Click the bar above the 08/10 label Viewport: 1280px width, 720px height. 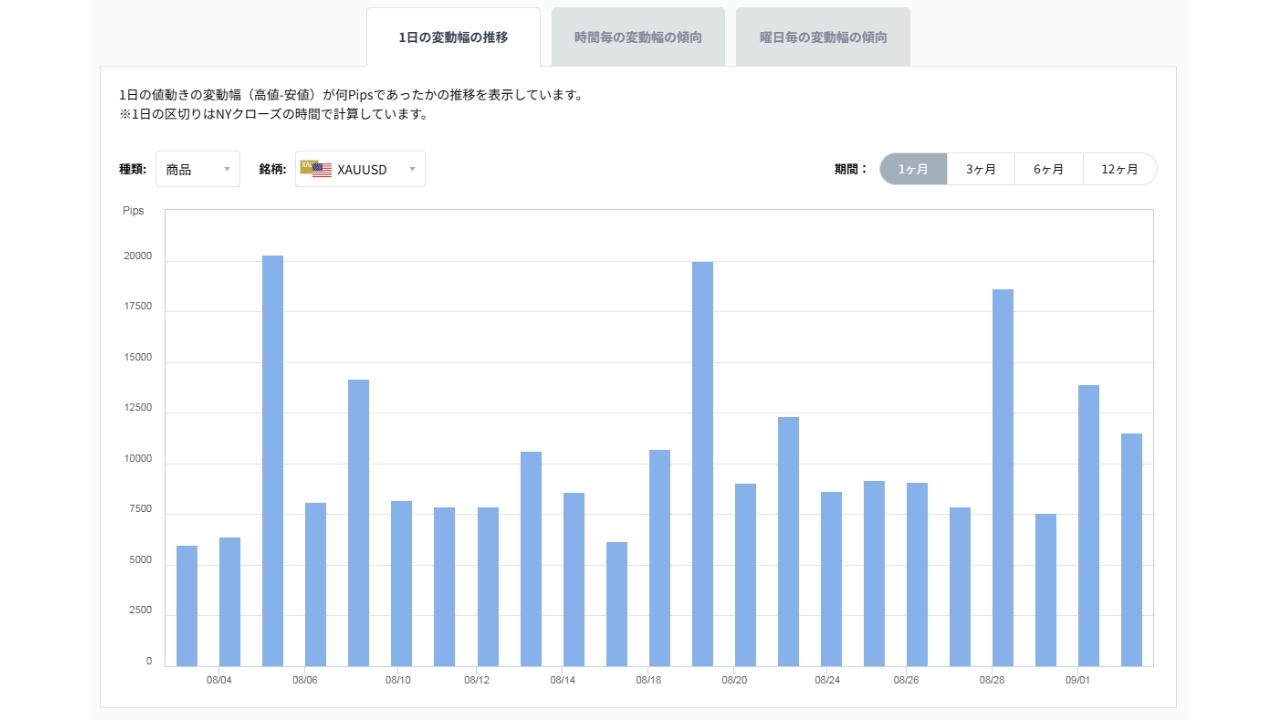(x=402, y=584)
